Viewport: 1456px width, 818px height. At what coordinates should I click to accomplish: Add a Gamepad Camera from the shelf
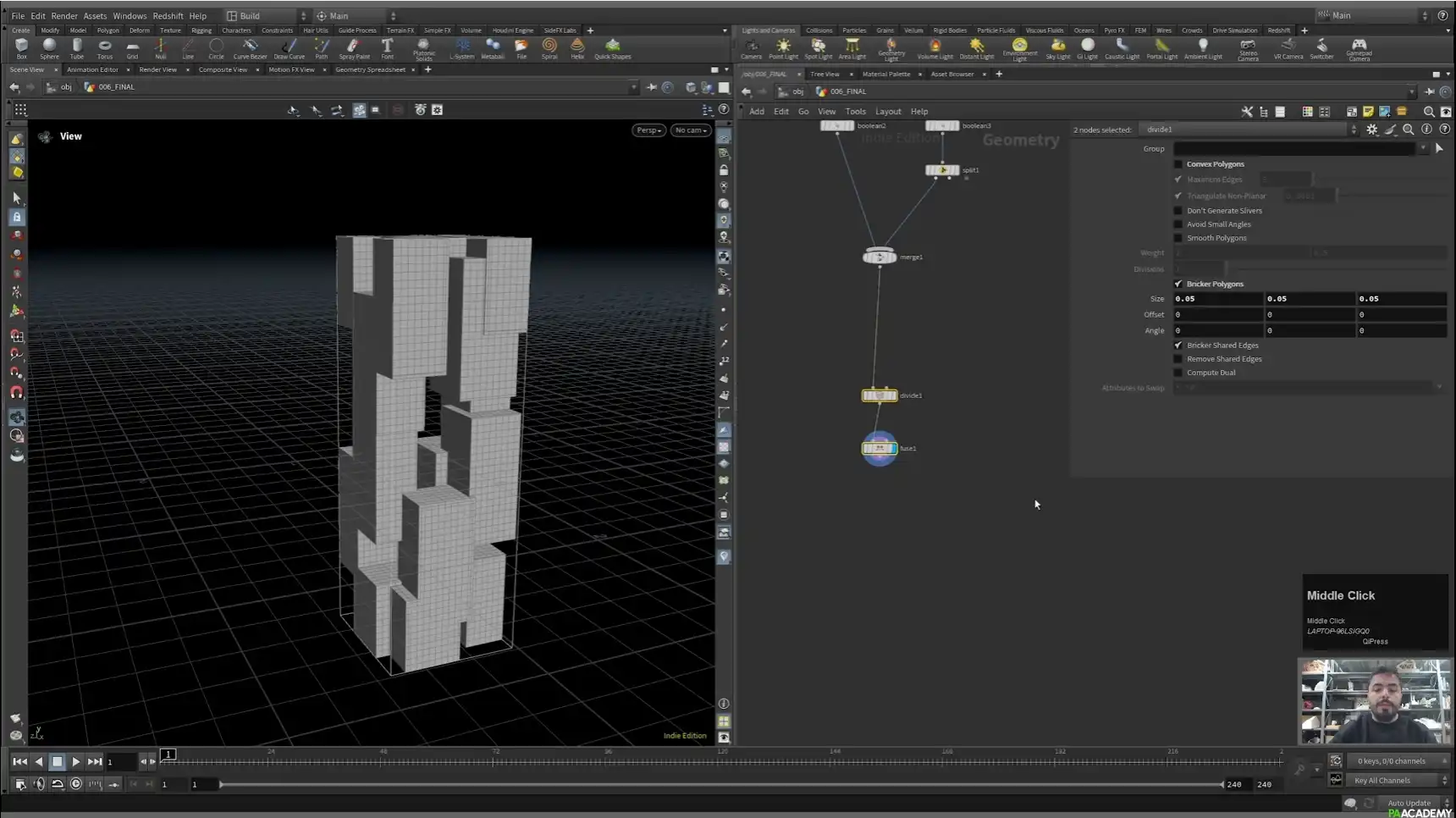click(1359, 48)
